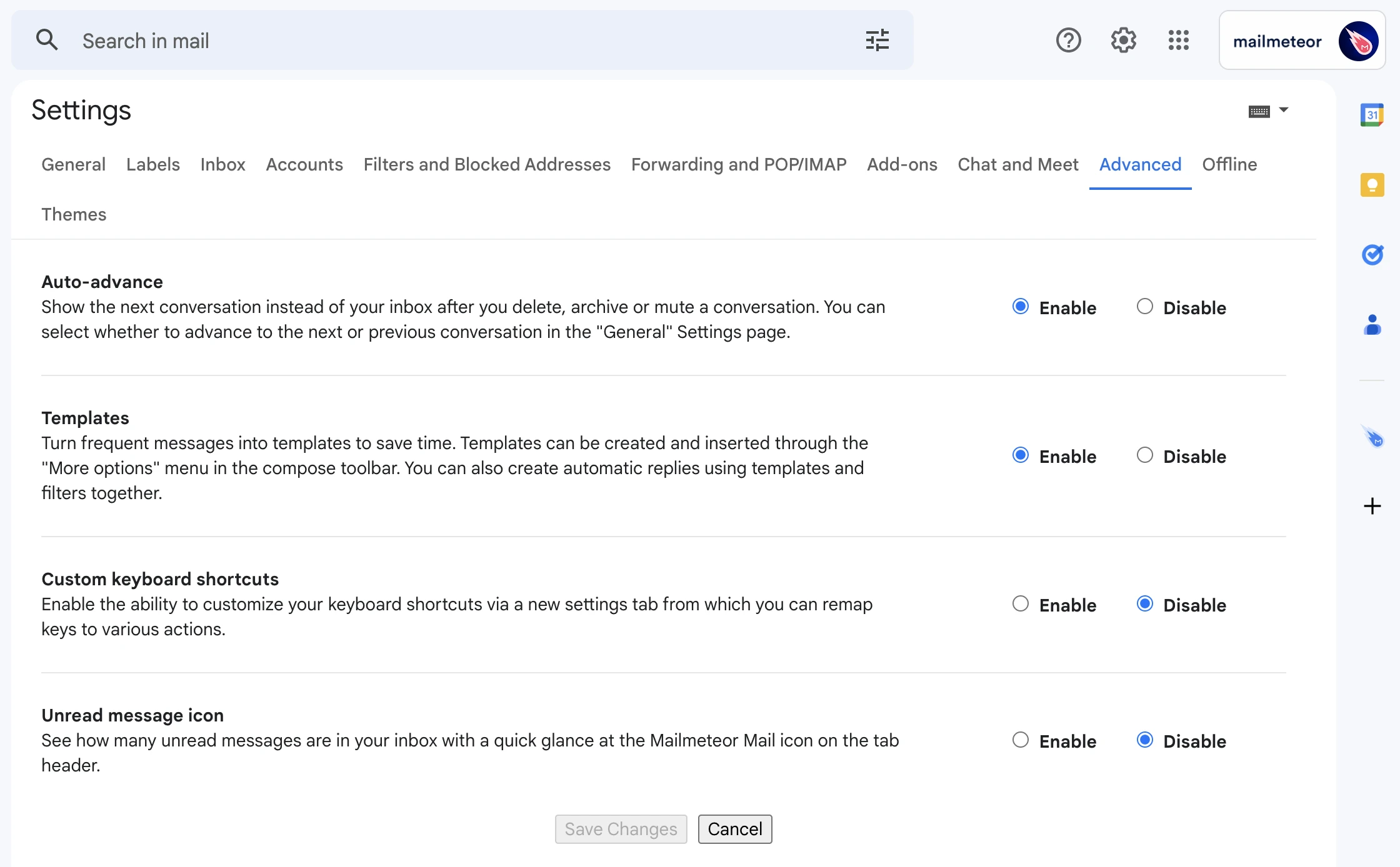The image size is (1400, 867).
Task: Click the keyboard input tools icon
Action: click(x=1259, y=111)
